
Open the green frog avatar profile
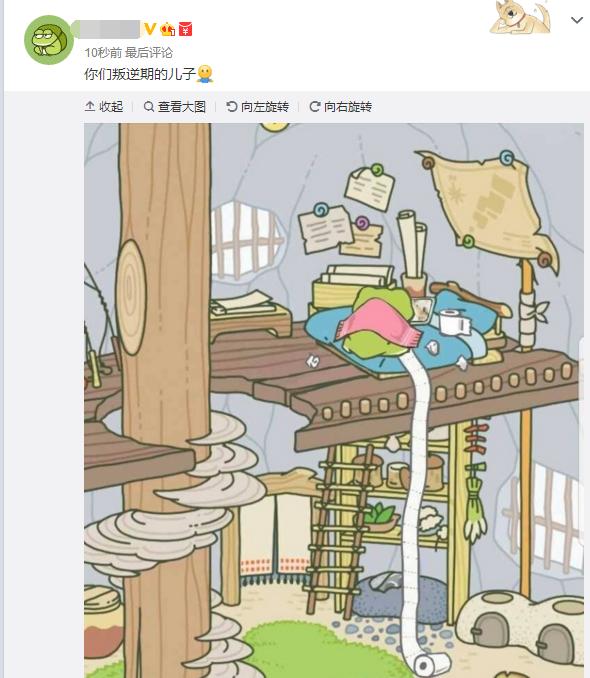pos(49,40)
